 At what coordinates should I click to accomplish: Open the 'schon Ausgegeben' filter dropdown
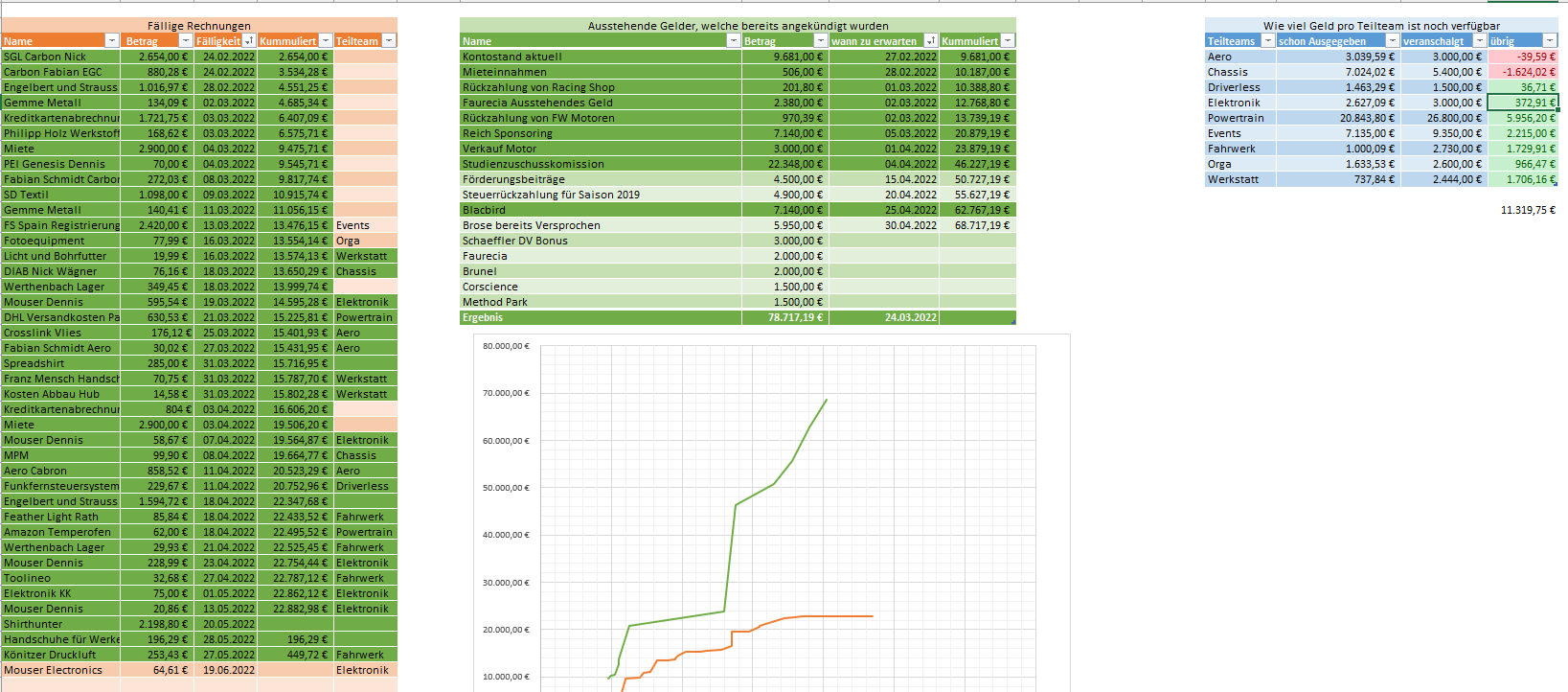pos(1393,41)
